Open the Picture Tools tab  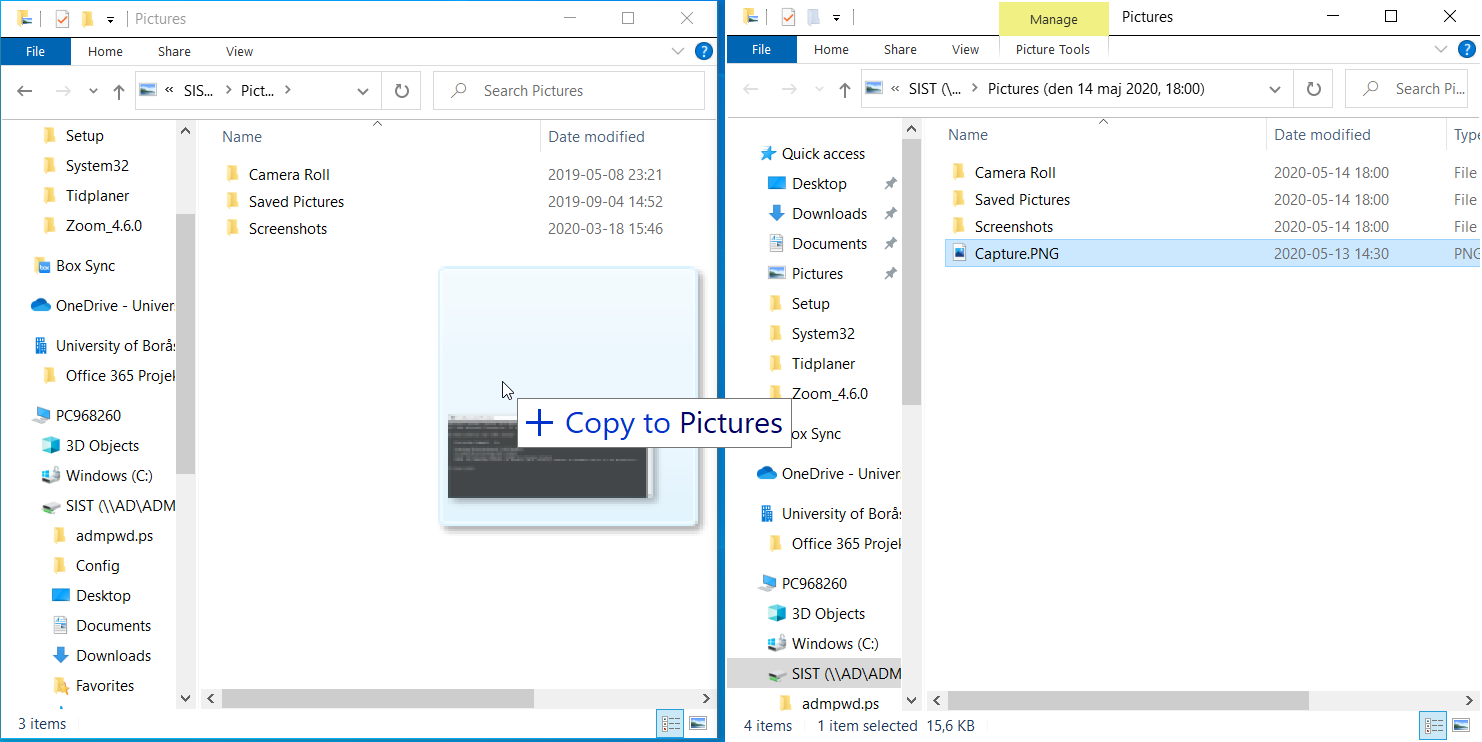[x=1052, y=49]
